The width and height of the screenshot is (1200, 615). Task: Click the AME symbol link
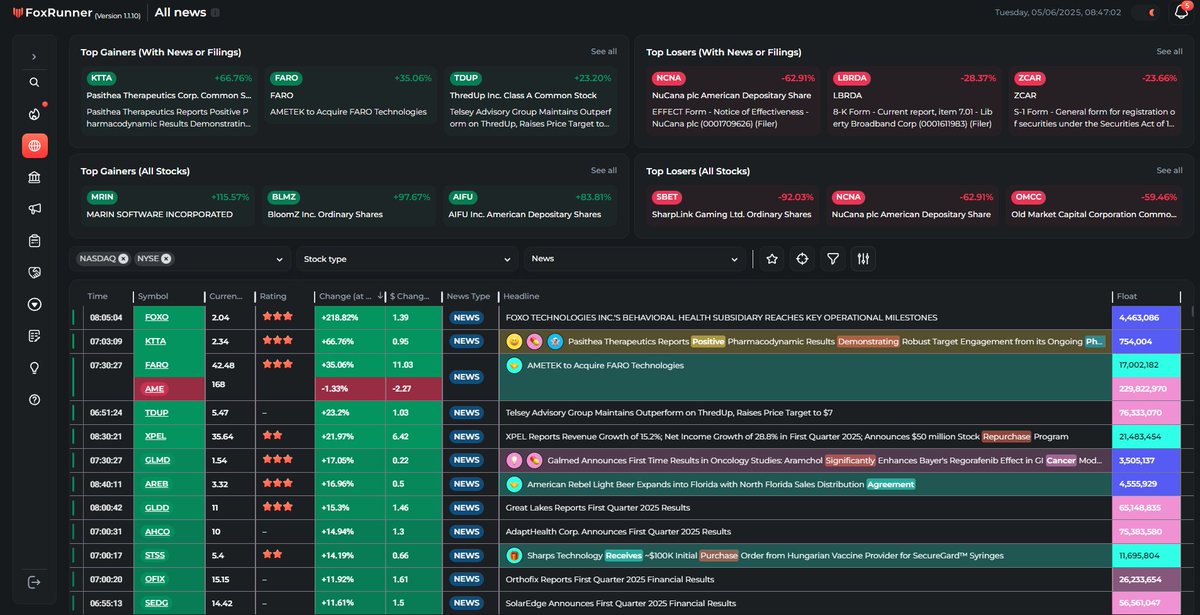point(154,388)
